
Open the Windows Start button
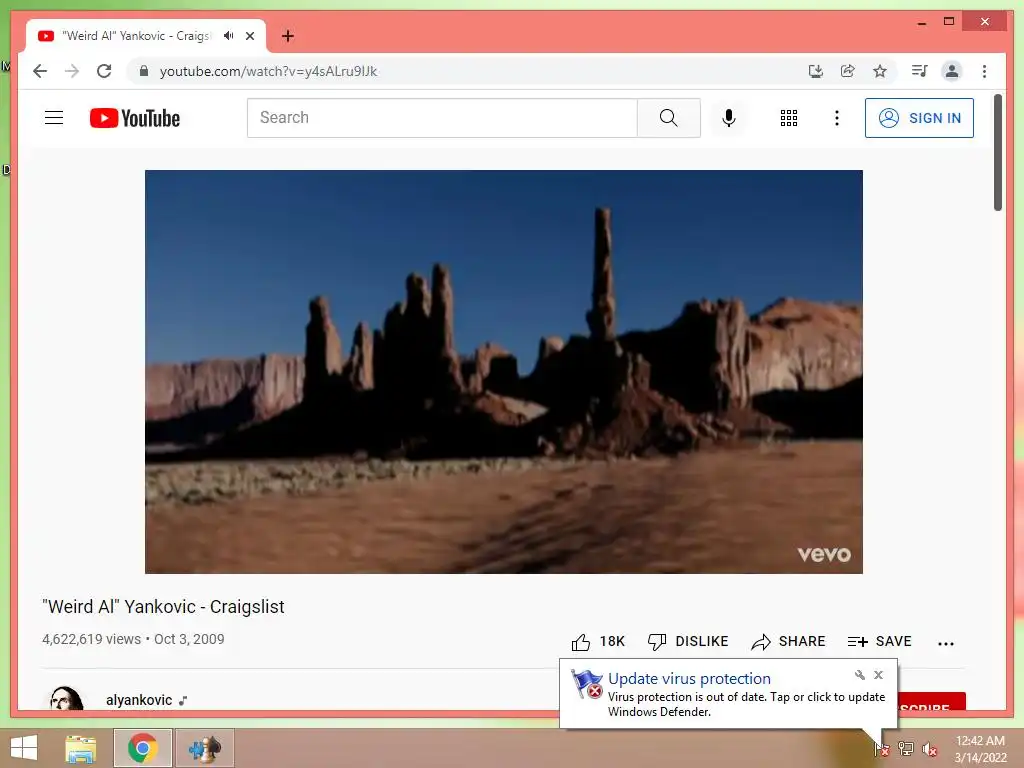[x=24, y=748]
